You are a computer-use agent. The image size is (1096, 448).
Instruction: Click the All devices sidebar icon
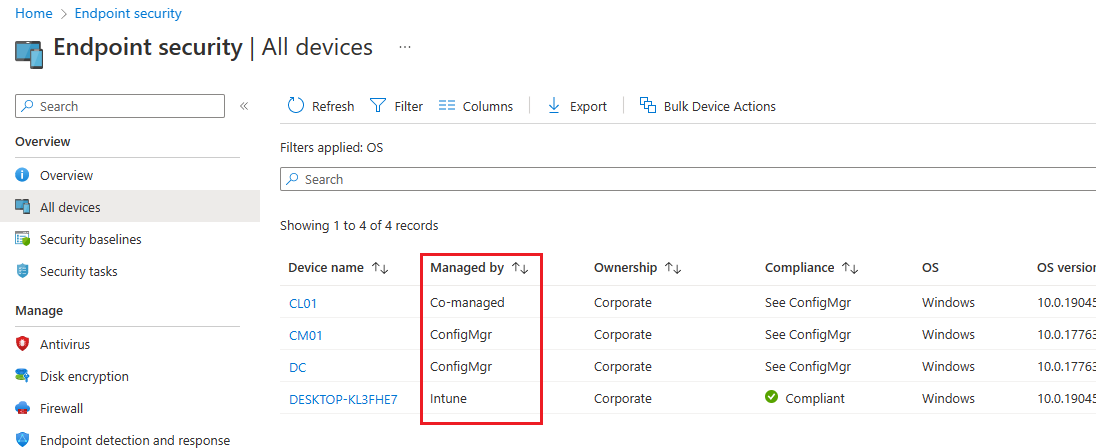click(22, 207)
